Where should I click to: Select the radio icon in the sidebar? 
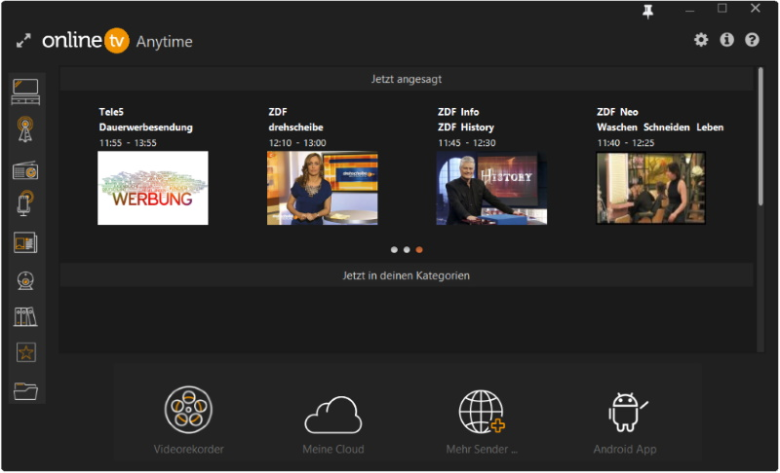[25, 170]
